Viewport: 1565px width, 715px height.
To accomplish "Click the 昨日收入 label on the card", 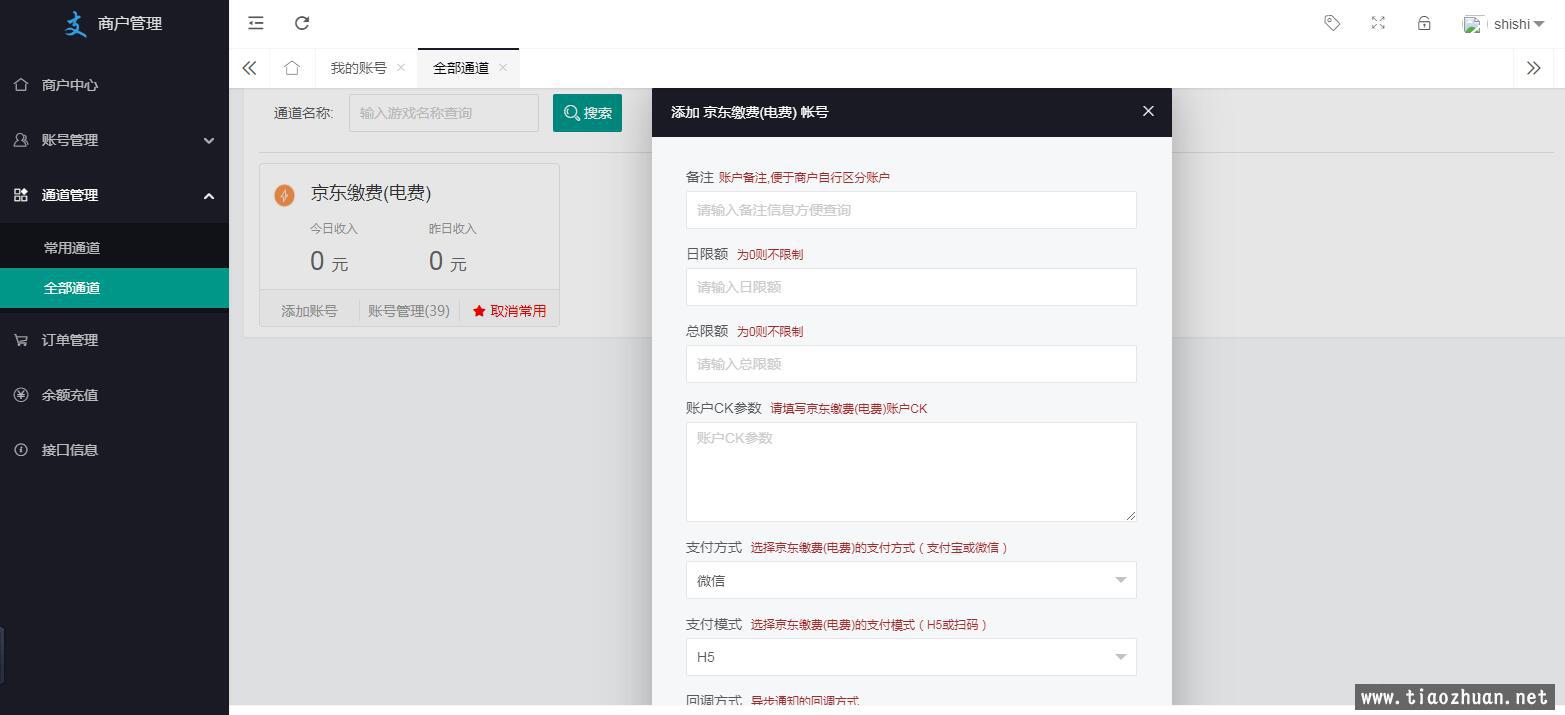I will (x=453, y=229).
